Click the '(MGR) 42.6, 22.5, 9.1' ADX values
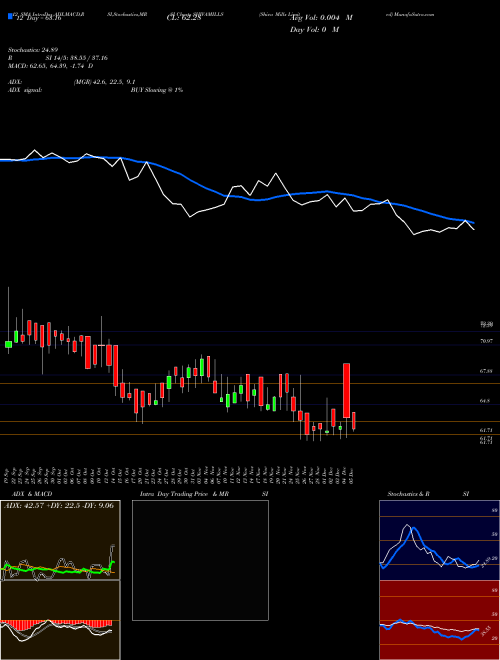Viewport: 500px width, 660px height. 104,82
